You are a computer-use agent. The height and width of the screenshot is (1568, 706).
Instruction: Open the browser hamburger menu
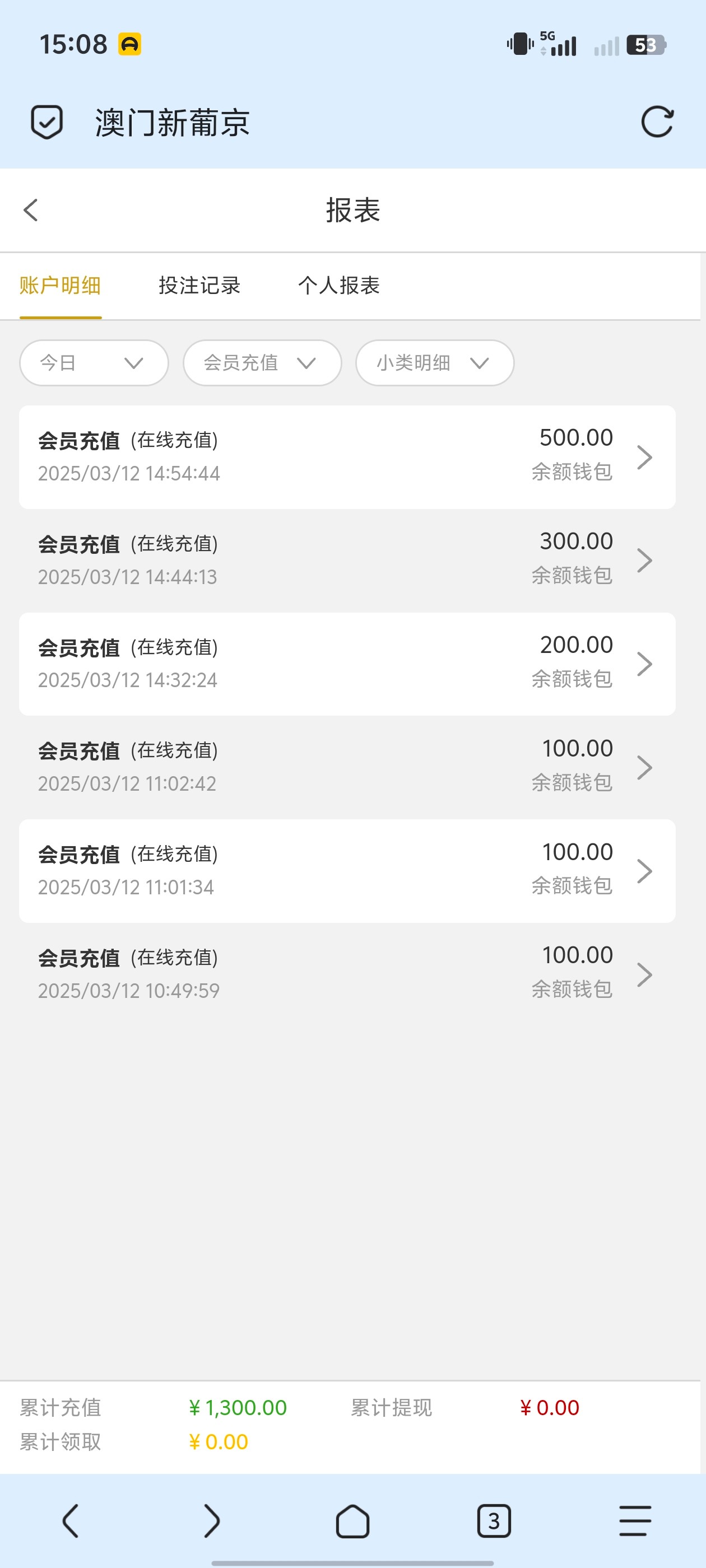click(x=635, y=1520)
